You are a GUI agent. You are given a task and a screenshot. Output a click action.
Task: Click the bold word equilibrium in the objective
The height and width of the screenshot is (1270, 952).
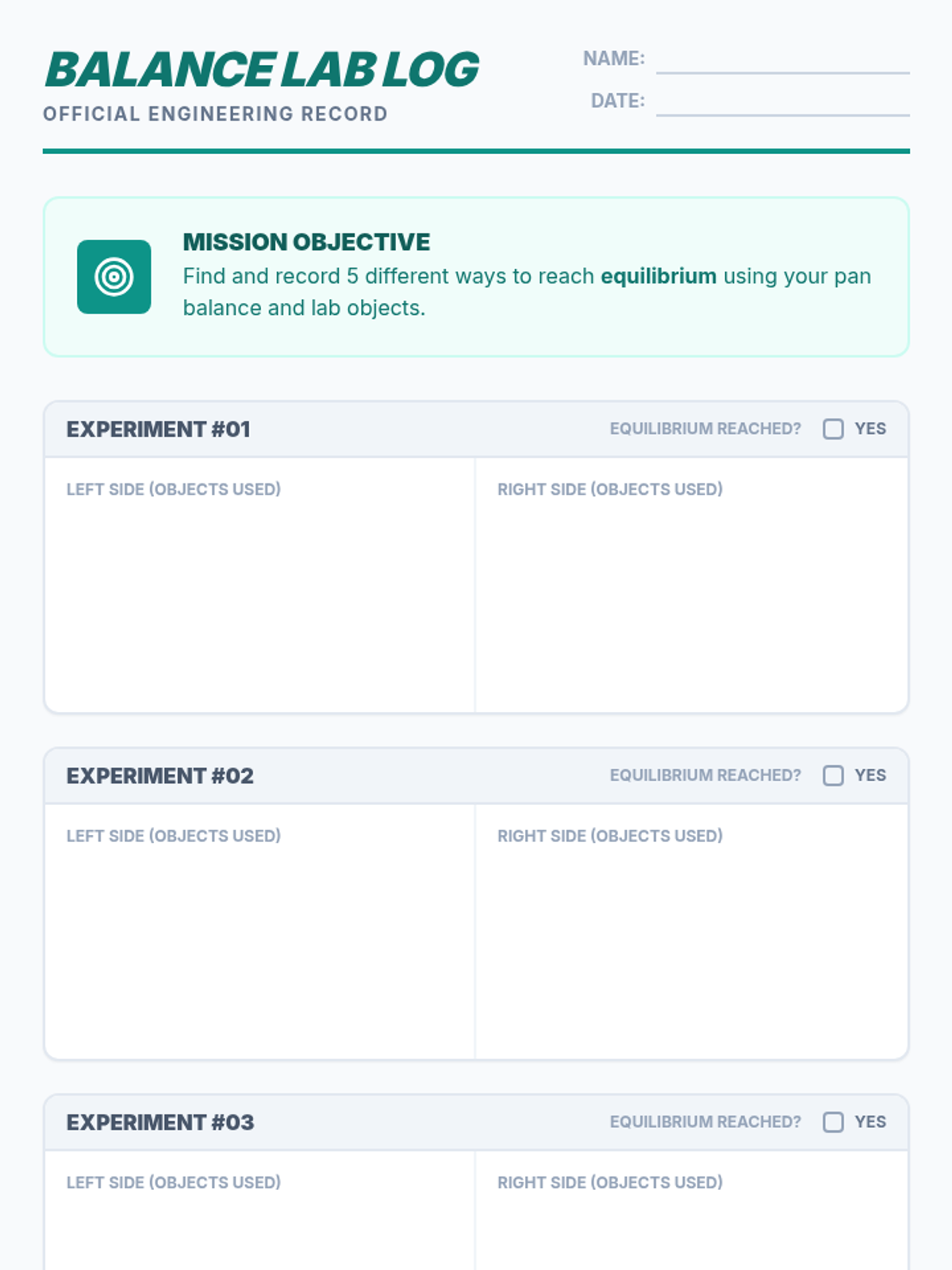658,276
